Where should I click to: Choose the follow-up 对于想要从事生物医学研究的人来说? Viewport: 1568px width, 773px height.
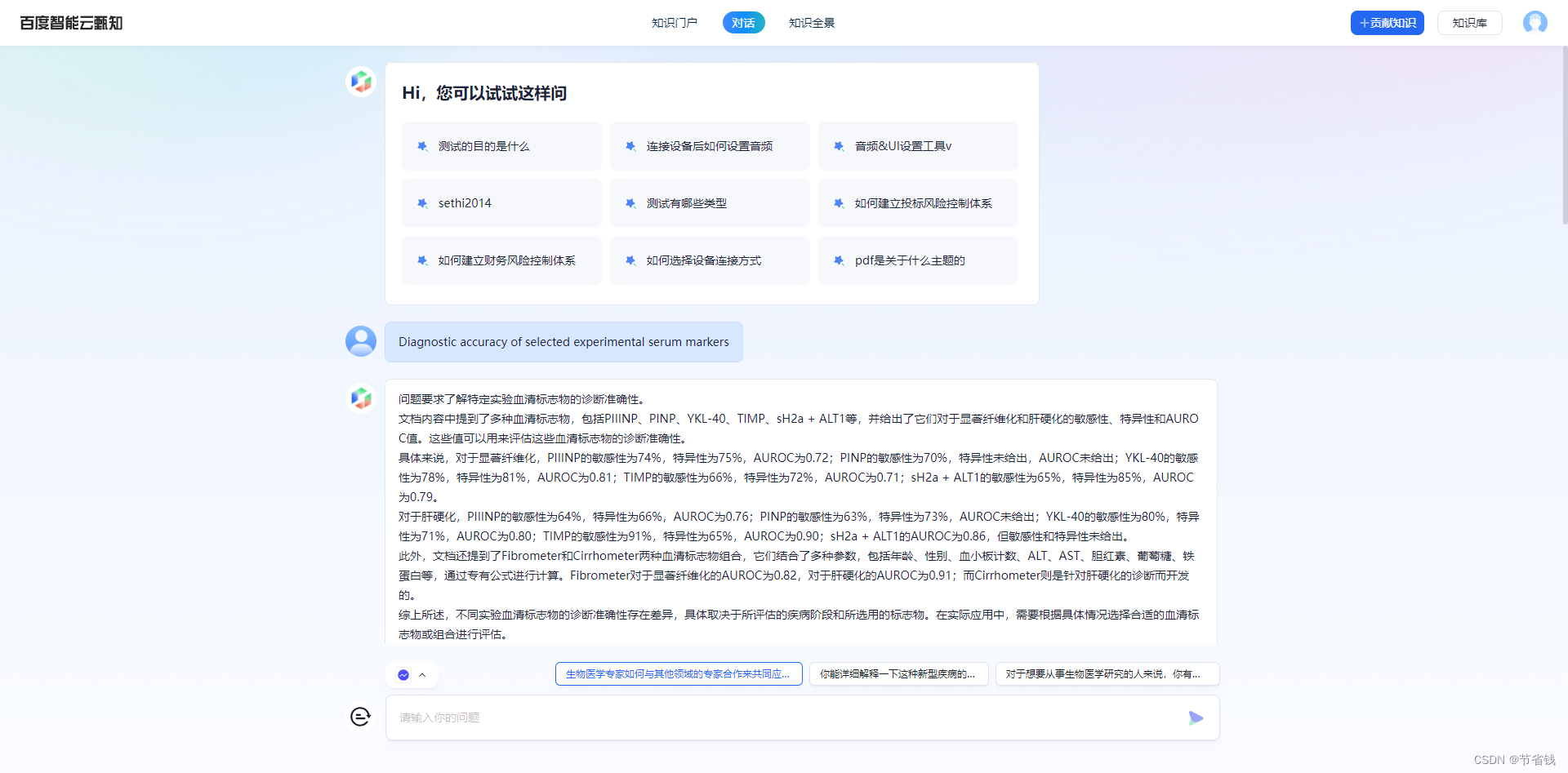click(x=1107, y=674)
